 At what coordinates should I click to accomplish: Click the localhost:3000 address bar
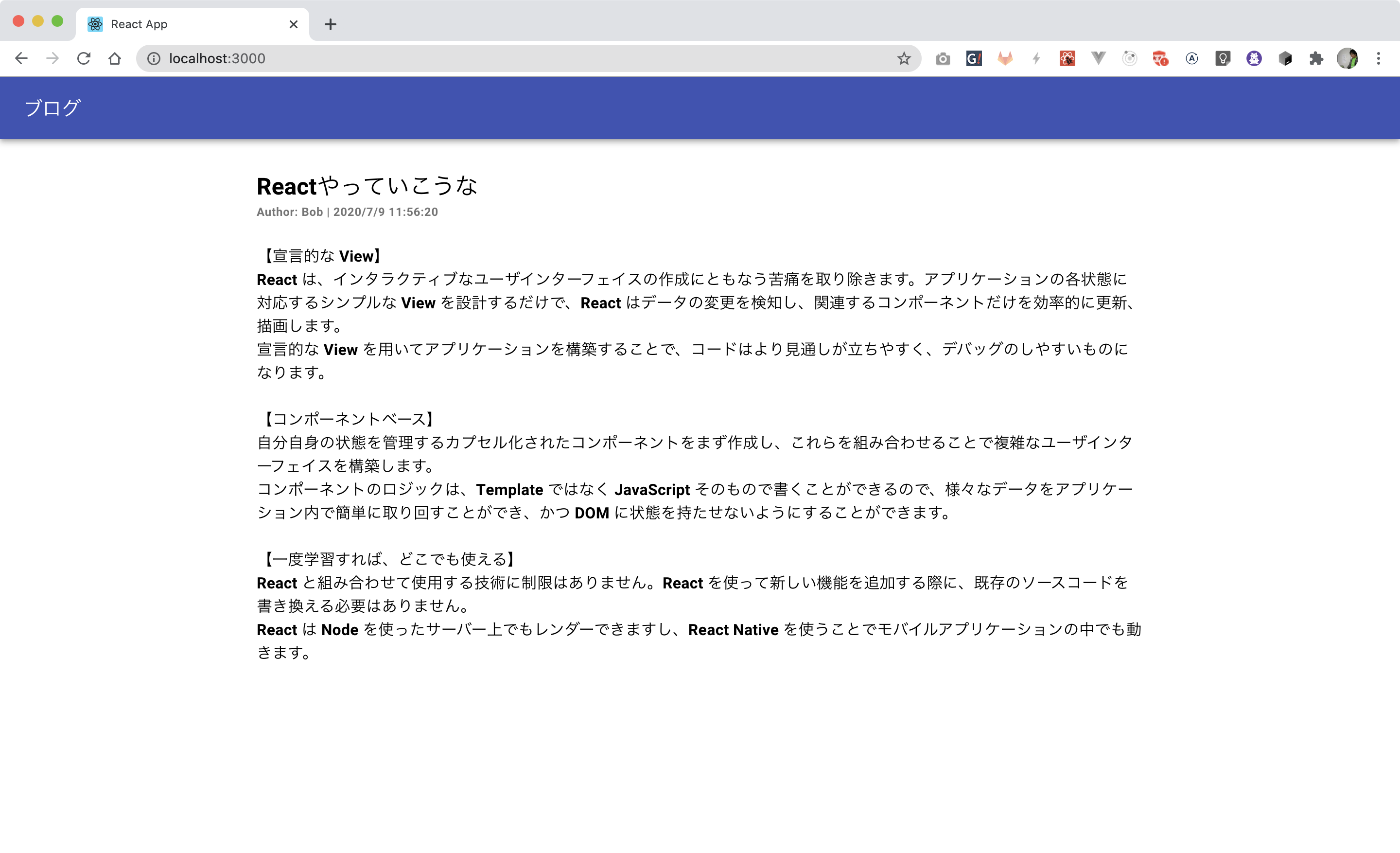pyautogui.click(x=511, y=58)
